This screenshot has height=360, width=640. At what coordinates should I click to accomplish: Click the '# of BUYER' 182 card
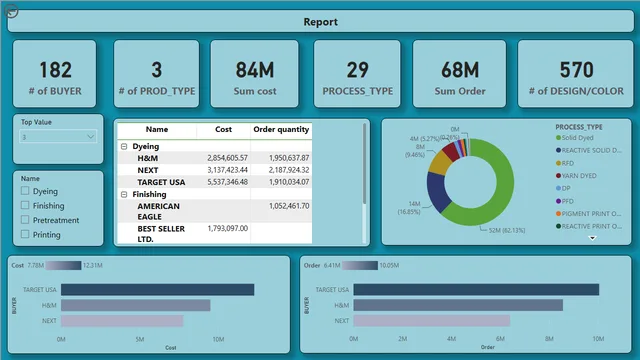[55, 74]
